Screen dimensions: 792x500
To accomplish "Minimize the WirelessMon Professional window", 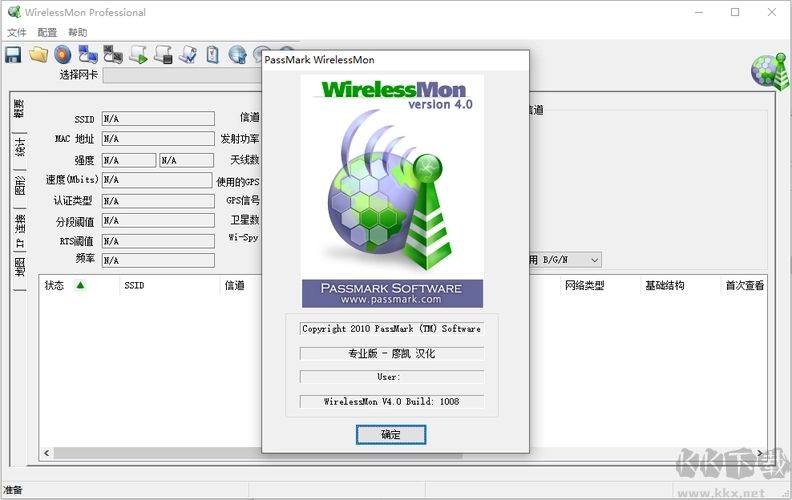I will [699, 12].
